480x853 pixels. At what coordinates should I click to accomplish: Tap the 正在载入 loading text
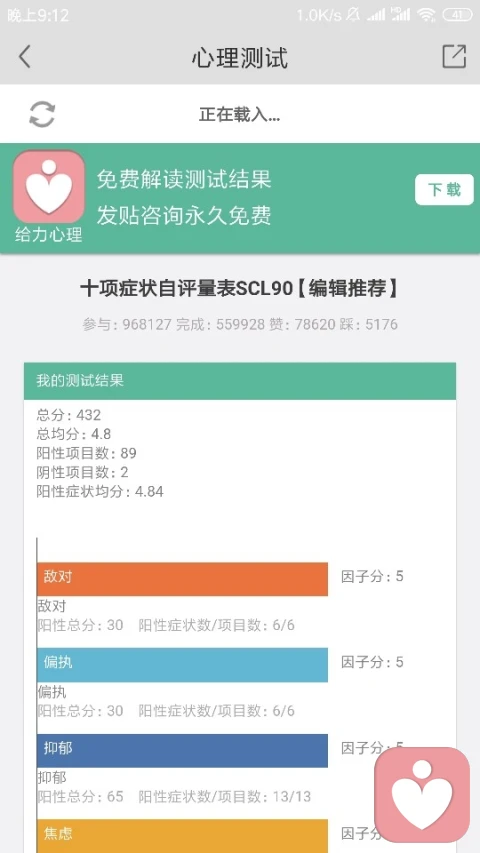pyautogui.click(x=239, y=115)
